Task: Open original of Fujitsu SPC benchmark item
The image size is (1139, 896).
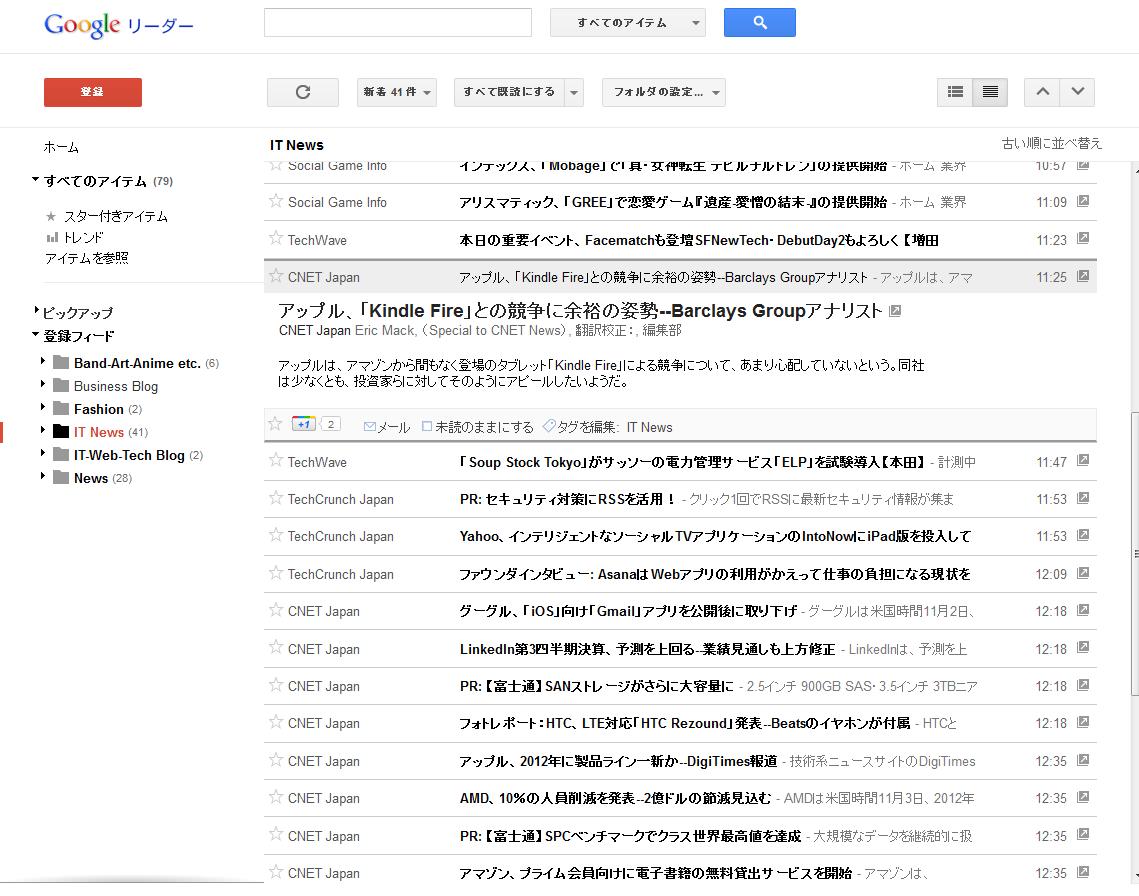Action: tap(1083, 835)
